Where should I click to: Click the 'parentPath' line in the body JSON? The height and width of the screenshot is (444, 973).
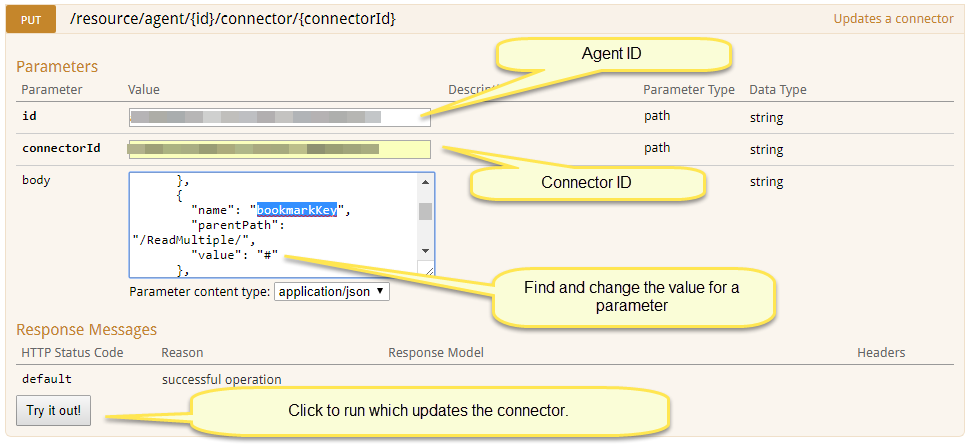click(228, 224)
